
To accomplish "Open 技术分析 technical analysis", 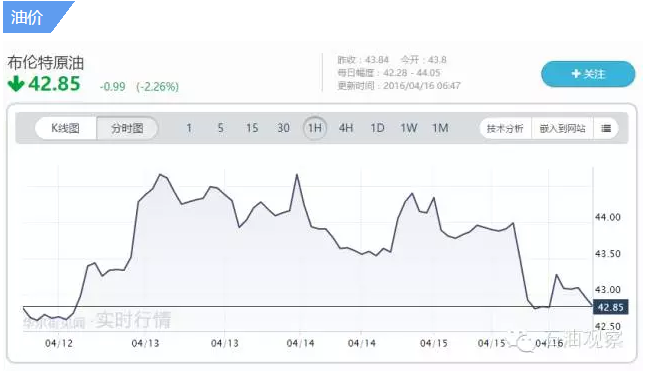I will tap(505, 128).
